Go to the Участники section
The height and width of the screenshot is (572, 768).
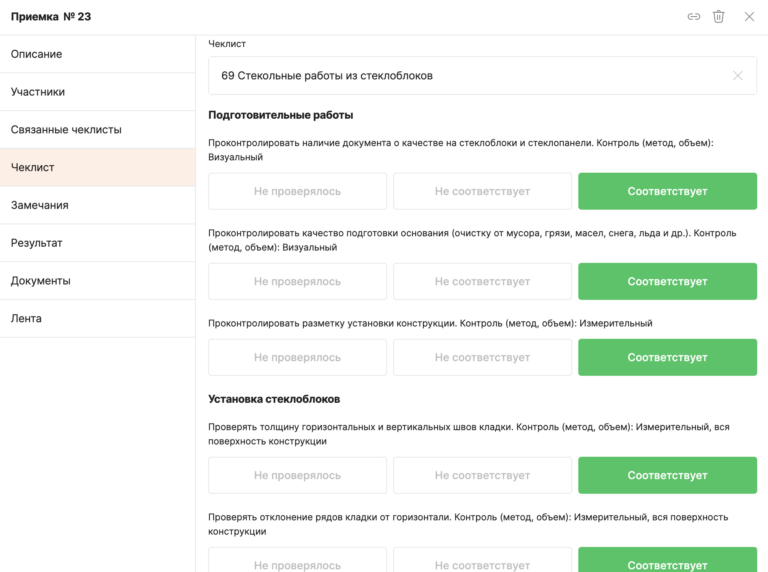click(x=97, y=92)
